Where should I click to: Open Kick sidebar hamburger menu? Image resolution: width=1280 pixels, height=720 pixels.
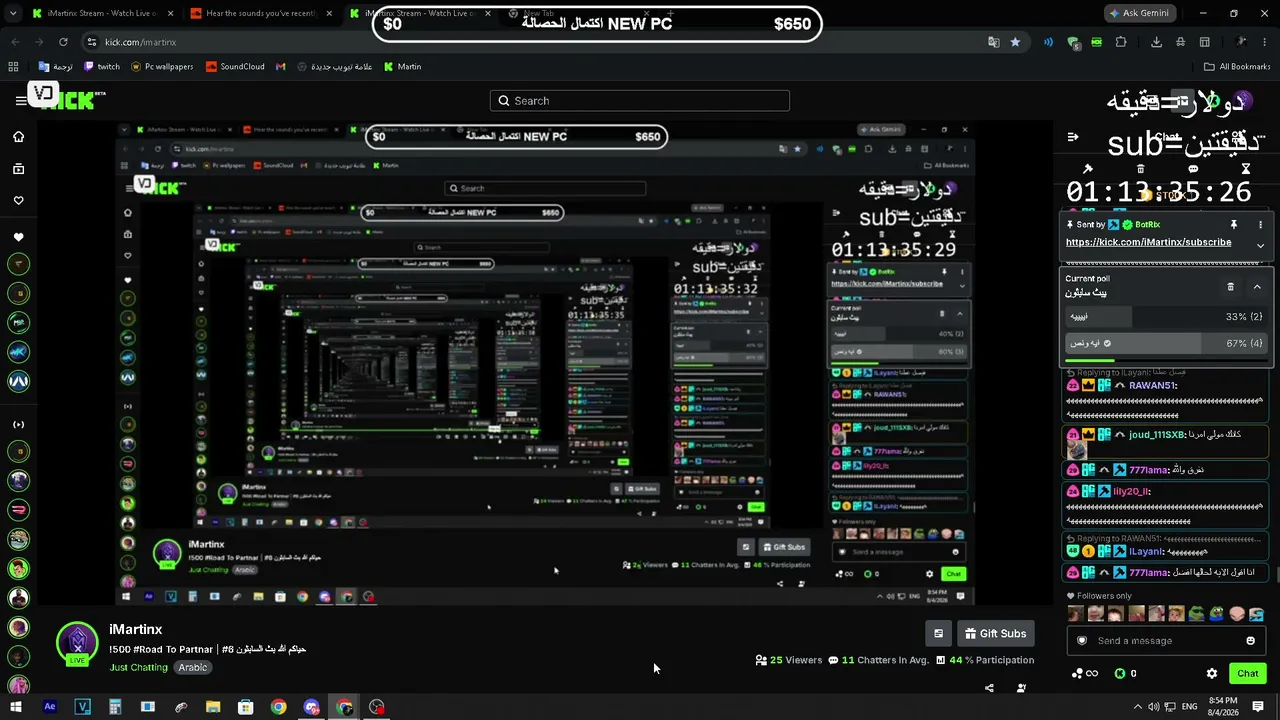click(x=21, y=100)
